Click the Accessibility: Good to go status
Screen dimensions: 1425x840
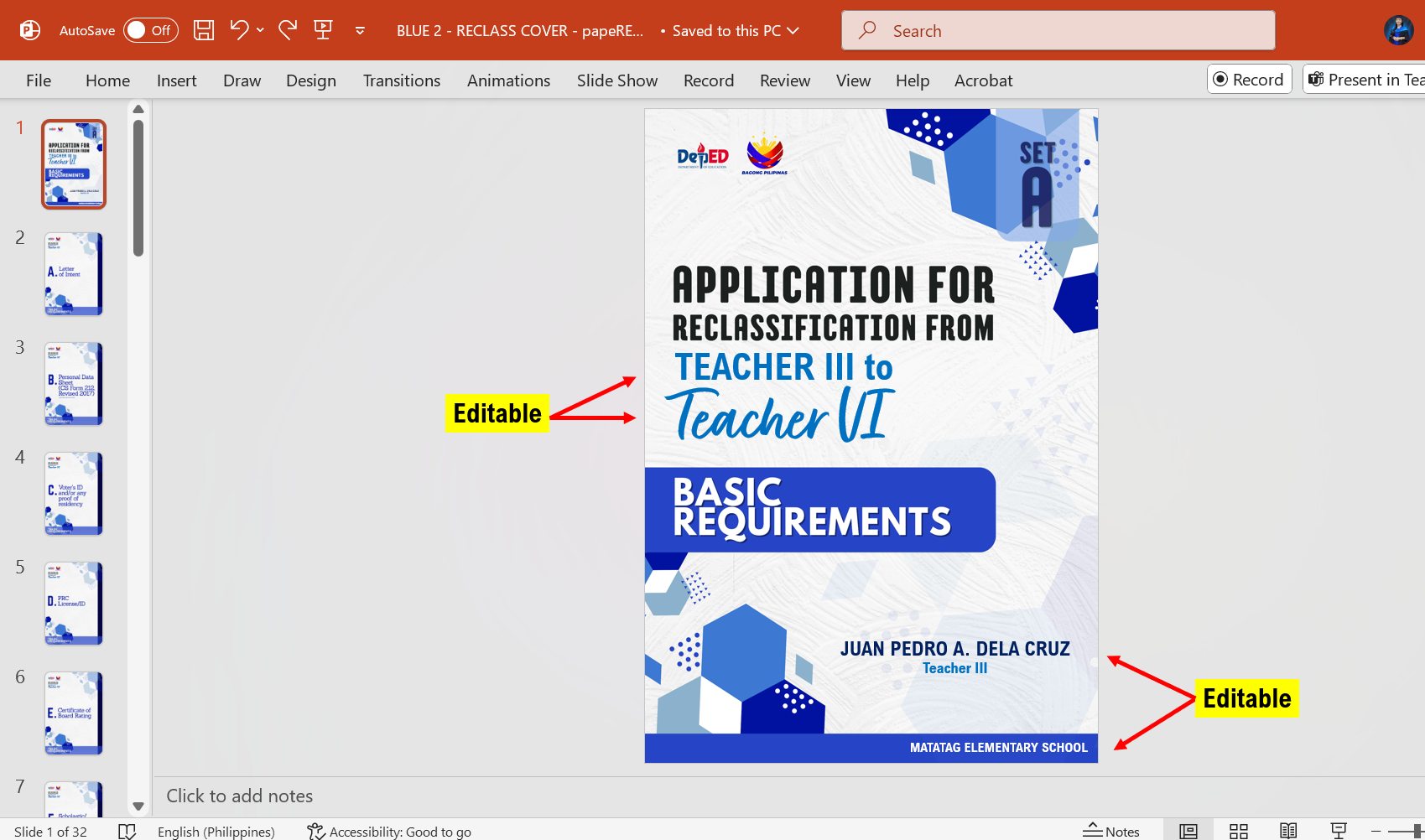(x=389, y=831)
